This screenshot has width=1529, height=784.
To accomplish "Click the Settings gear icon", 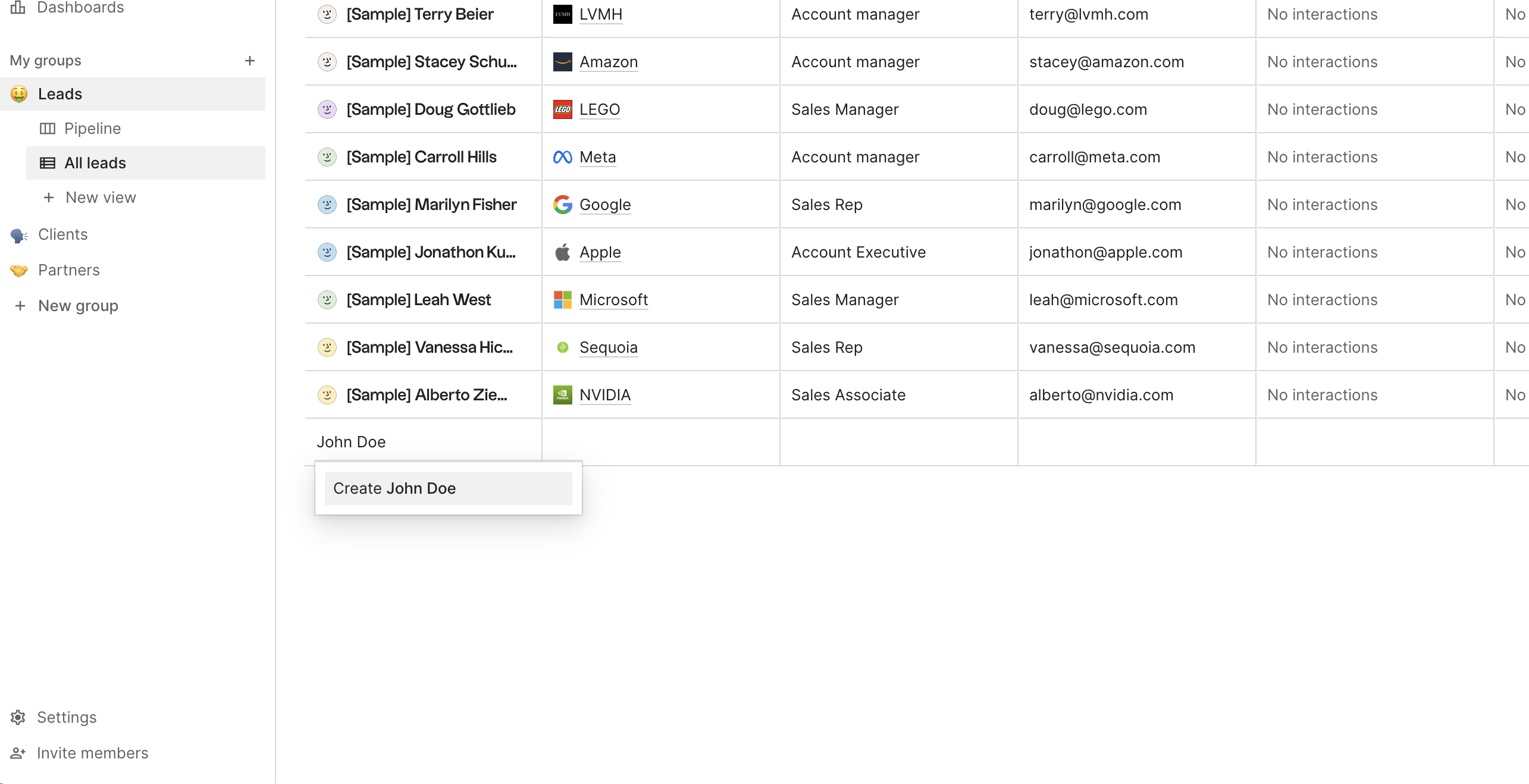I will (18, 717).
